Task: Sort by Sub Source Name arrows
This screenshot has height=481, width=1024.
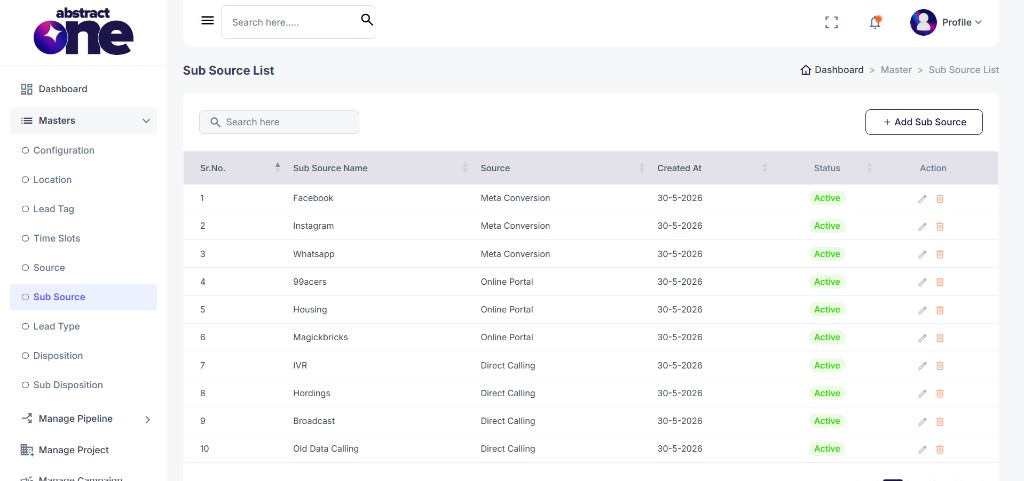Action: [x=465, y=168]
